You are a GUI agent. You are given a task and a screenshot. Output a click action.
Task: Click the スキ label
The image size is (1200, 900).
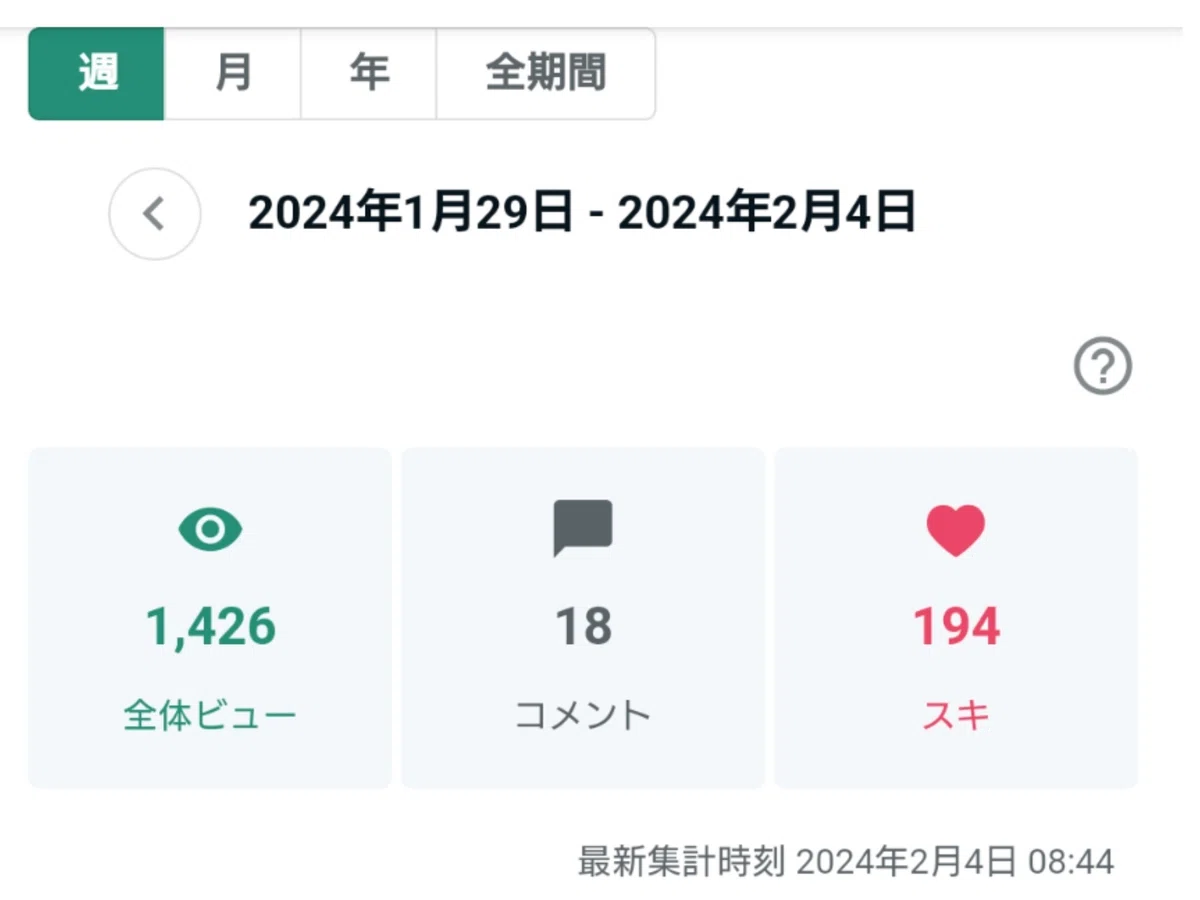point(956,715)
